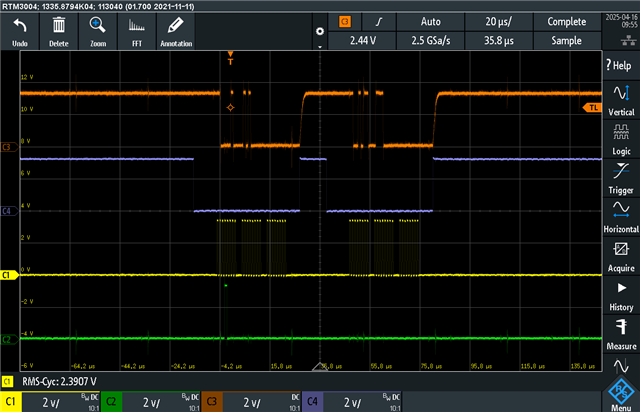Screen dimensions: 640x412
Task: Click the Undo toolbar icon
Action: 20,31
